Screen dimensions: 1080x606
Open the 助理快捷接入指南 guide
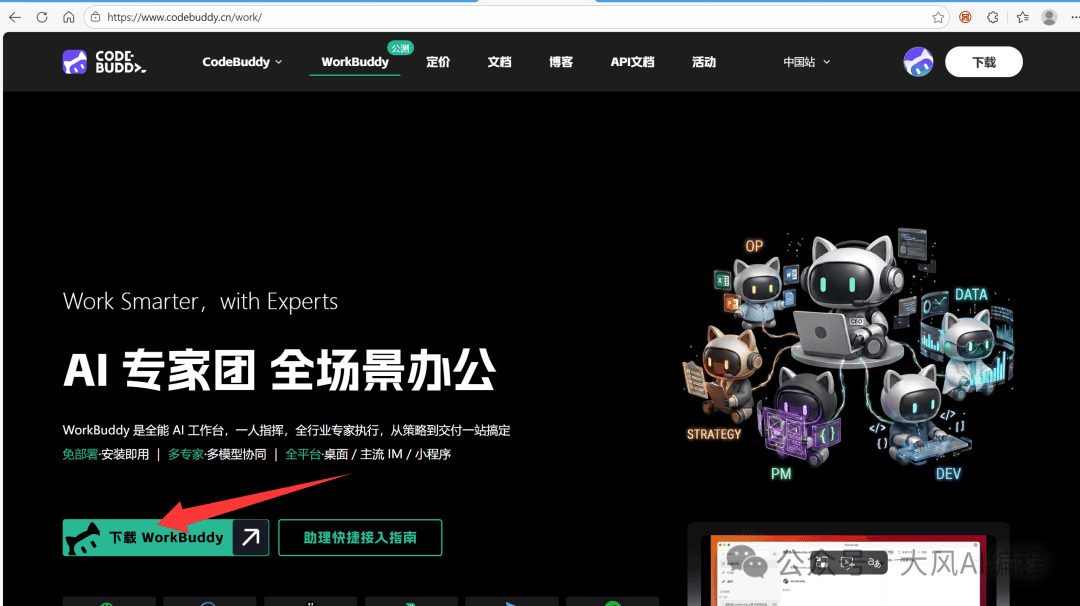pyautogui.click(x=360, y=537)
